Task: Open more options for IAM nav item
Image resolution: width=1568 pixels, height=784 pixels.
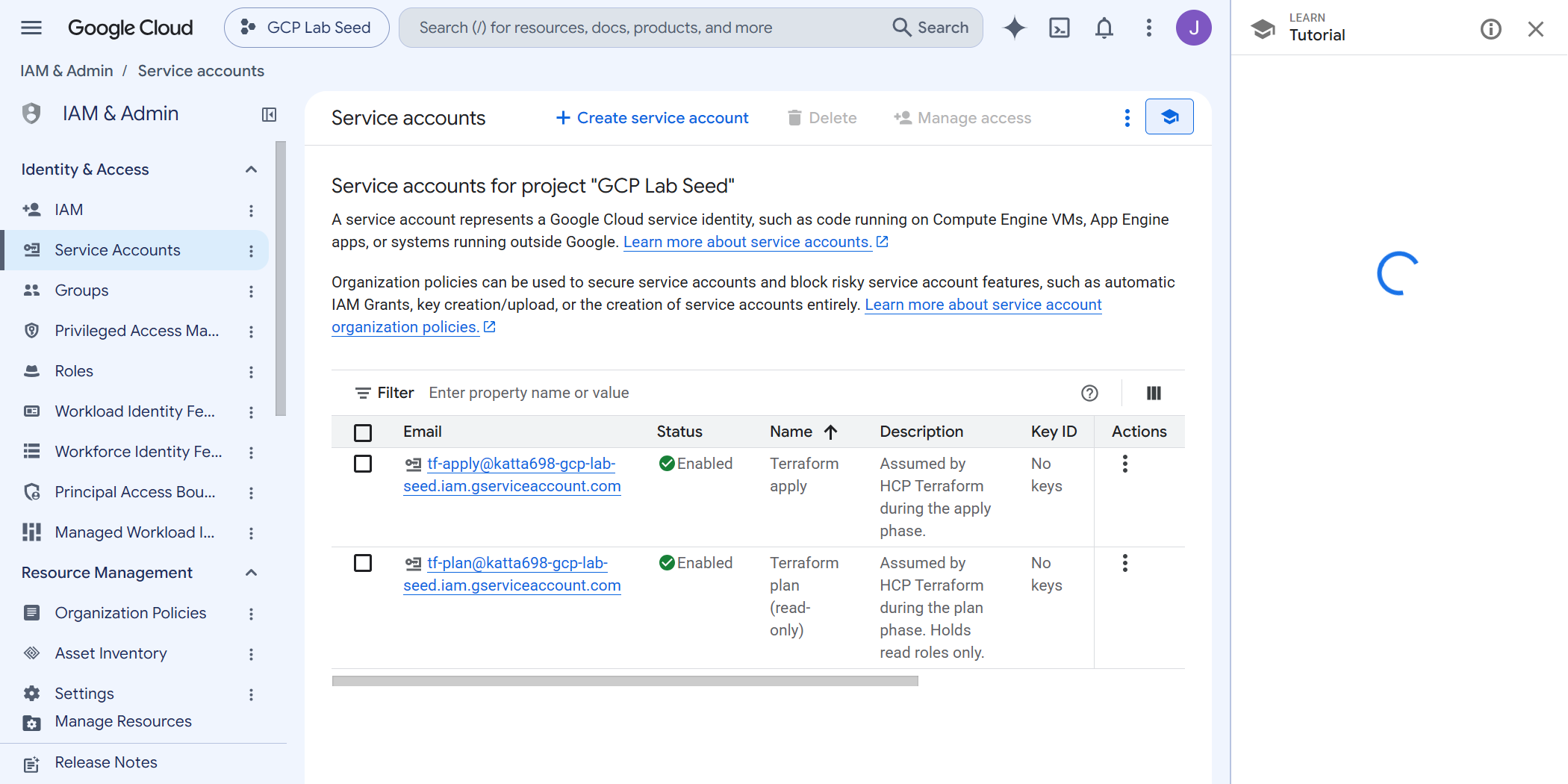Action: coord(251,211)
